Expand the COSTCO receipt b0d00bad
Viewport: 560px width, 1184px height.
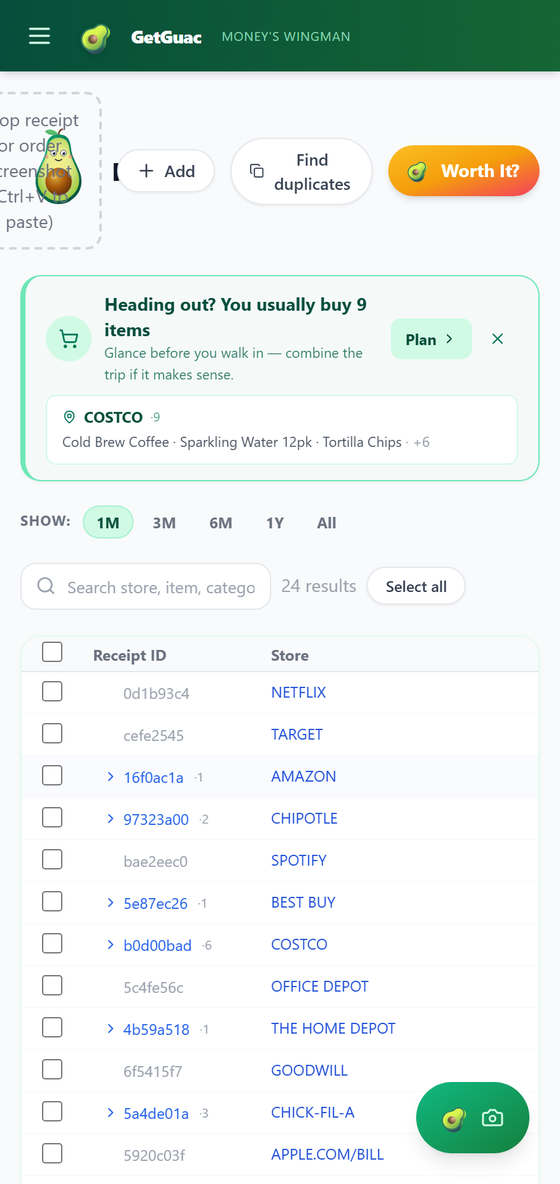pos(110,945)
